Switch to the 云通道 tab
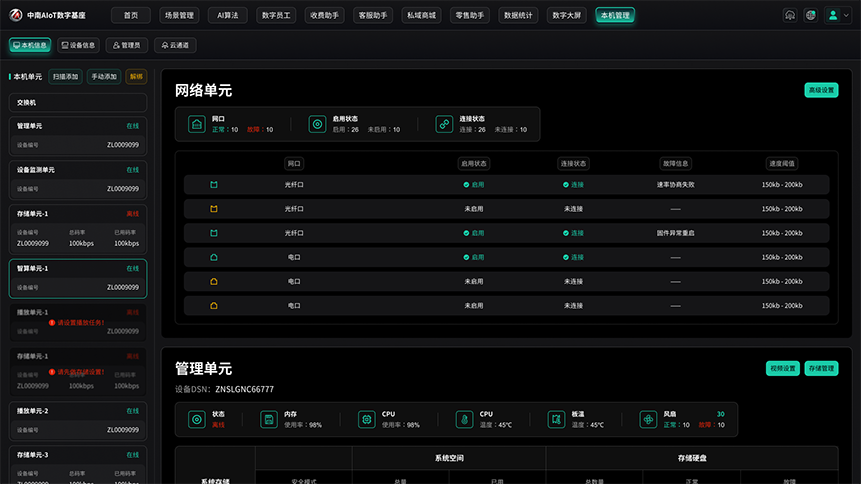 click(175, 45)
